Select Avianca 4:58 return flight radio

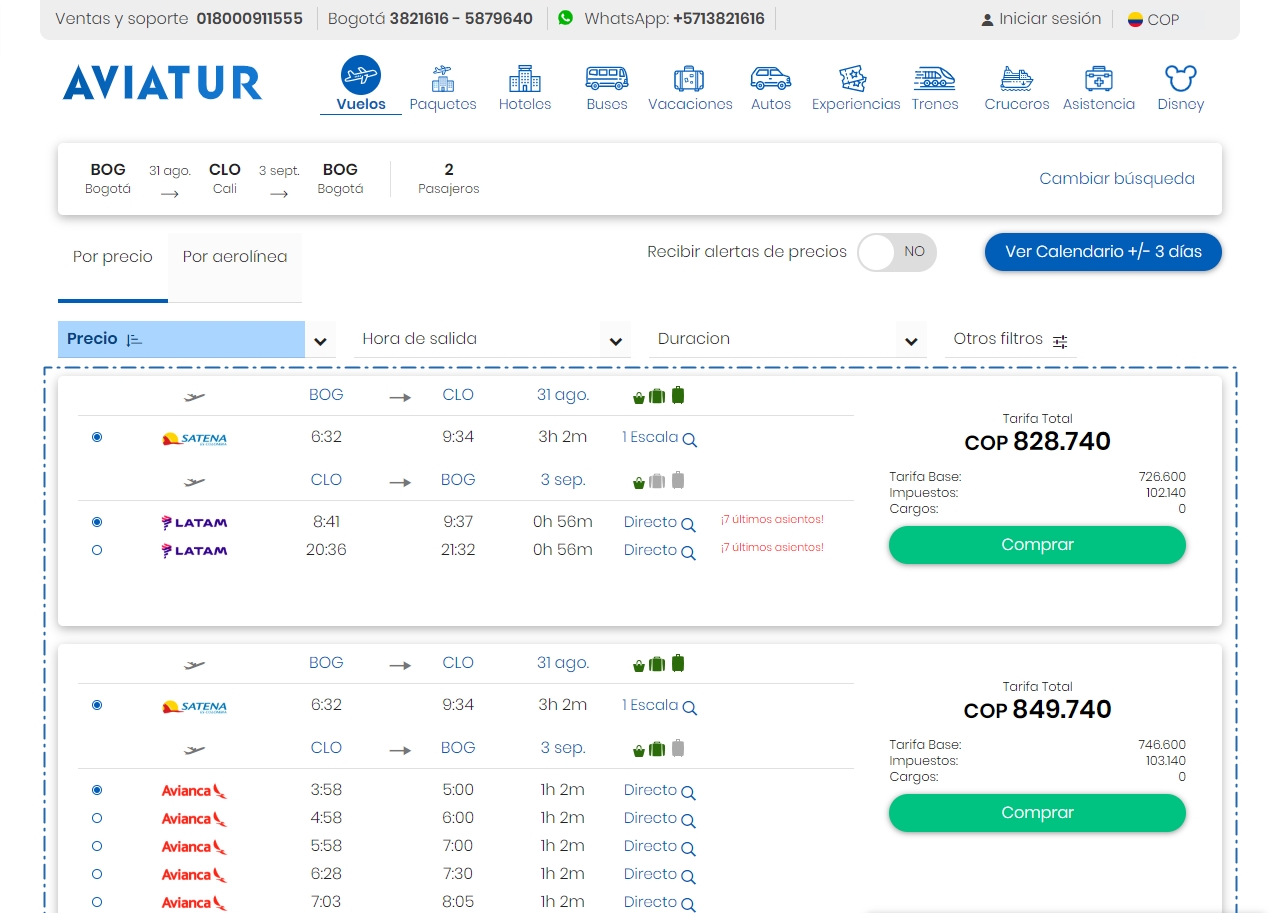tap(97, 818)
